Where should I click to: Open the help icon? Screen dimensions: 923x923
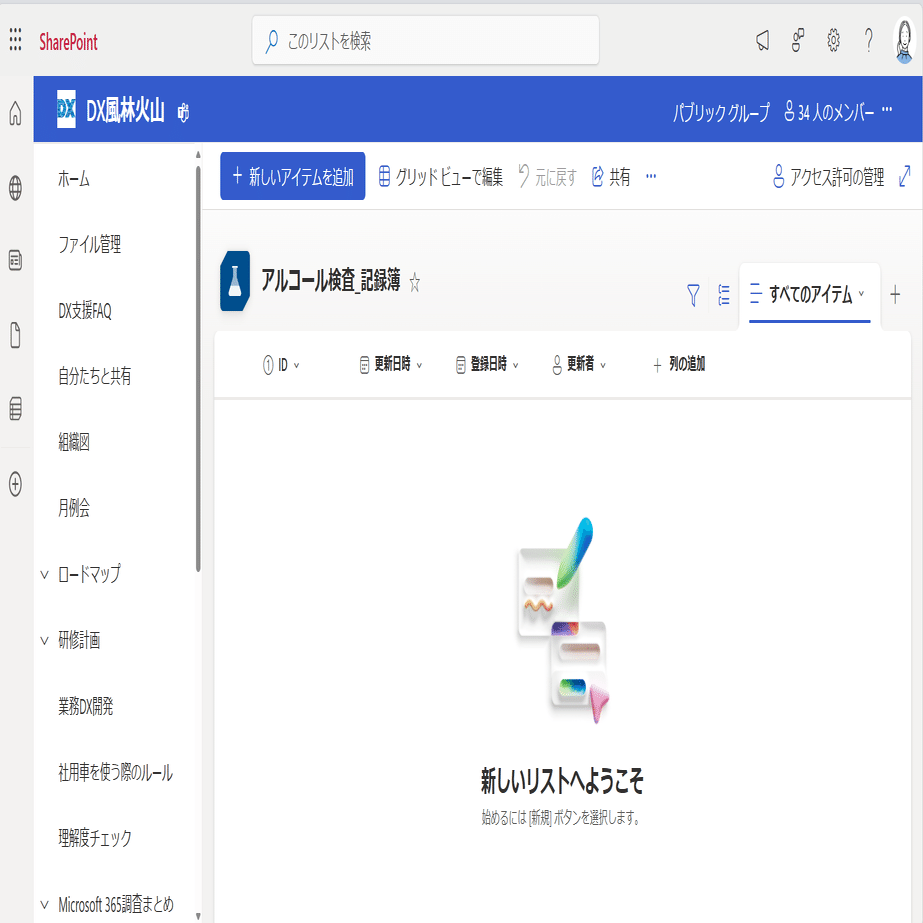pos(868,40)
